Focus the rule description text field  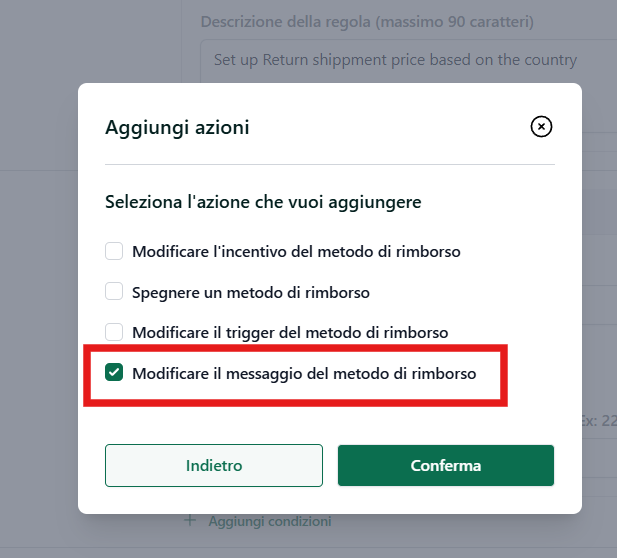[x=408, y=60]
